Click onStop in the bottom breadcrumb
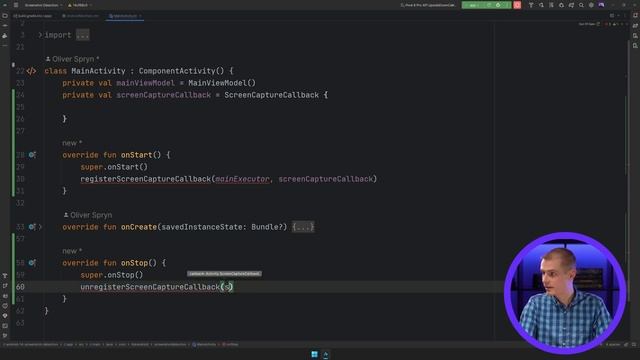640x360 pixels. (231, 344)
